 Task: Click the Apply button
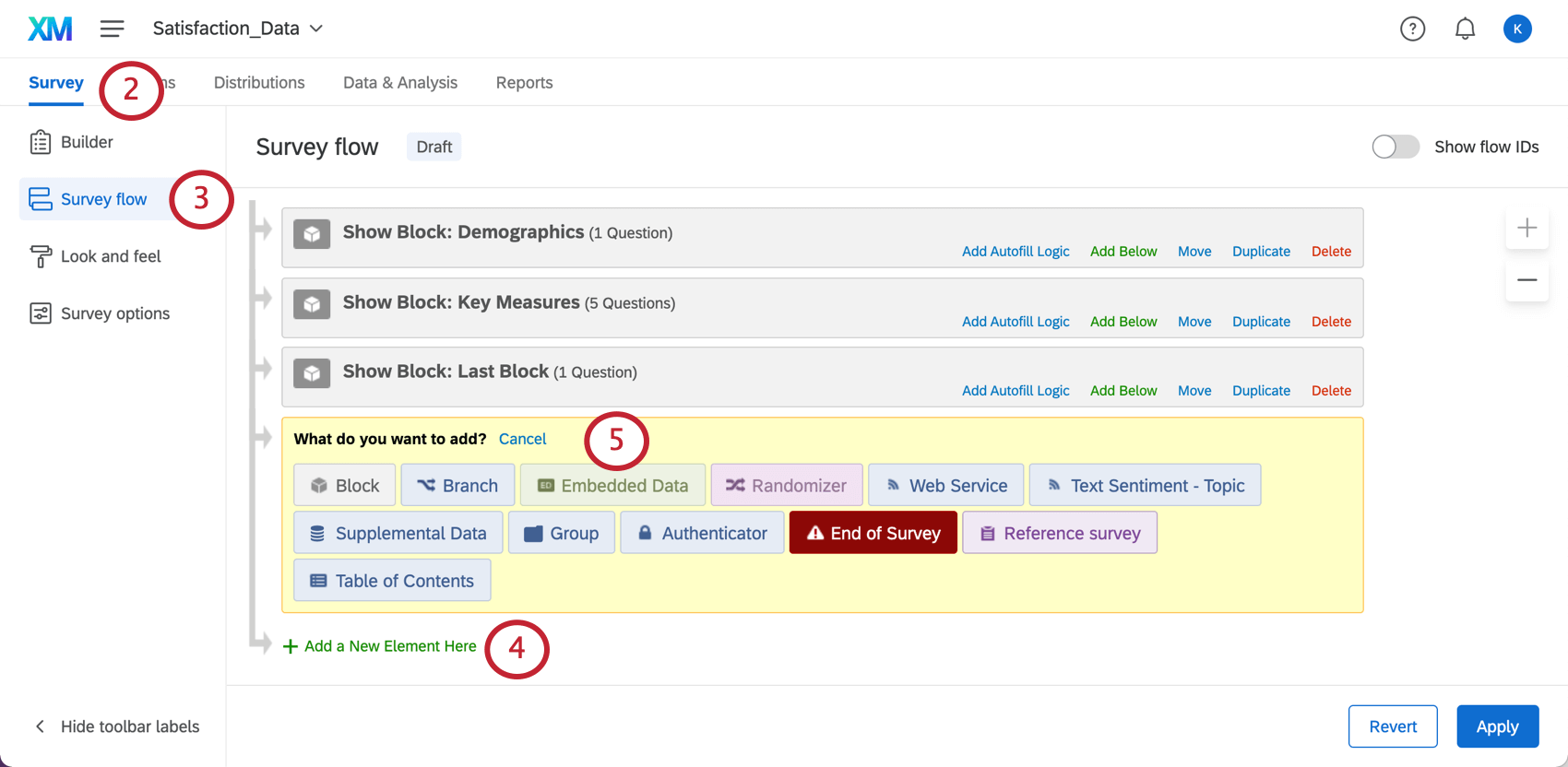click(1498, 726)
